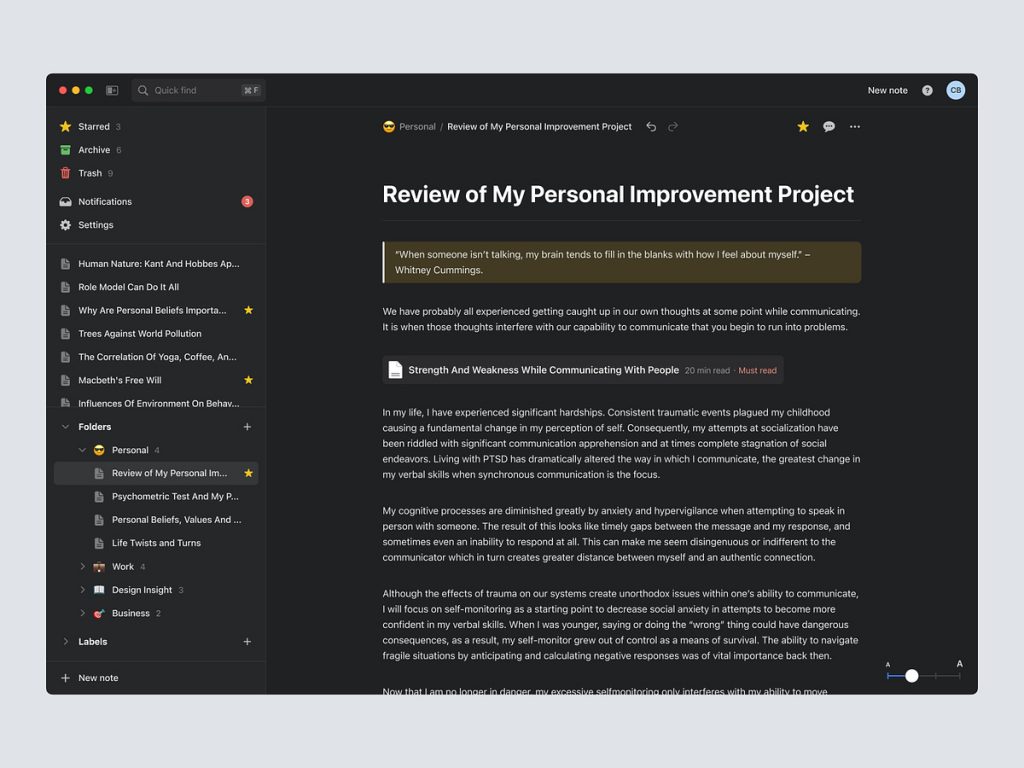The width and height of the screenshot is (1024, 768).
Task: Click the redo arrow in the note header
Action: (673, 127)
